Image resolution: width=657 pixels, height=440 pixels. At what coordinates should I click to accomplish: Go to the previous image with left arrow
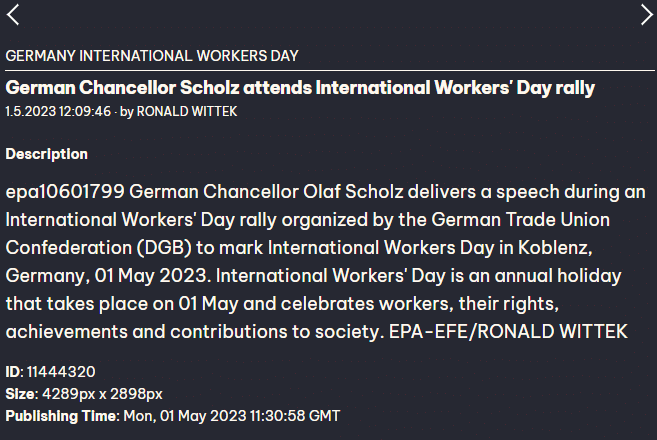click(x=13, y=15)
